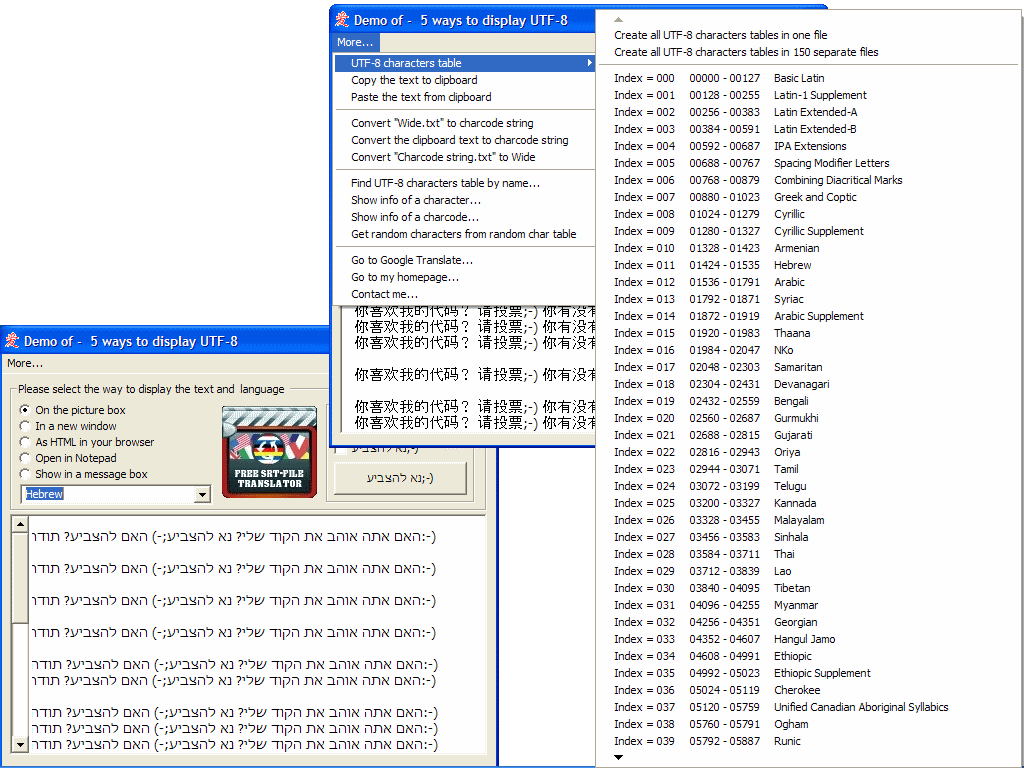Expand the "UTF-8 characters table" submenu item
Screen dimensions: 1024x768
coord(465,63)
